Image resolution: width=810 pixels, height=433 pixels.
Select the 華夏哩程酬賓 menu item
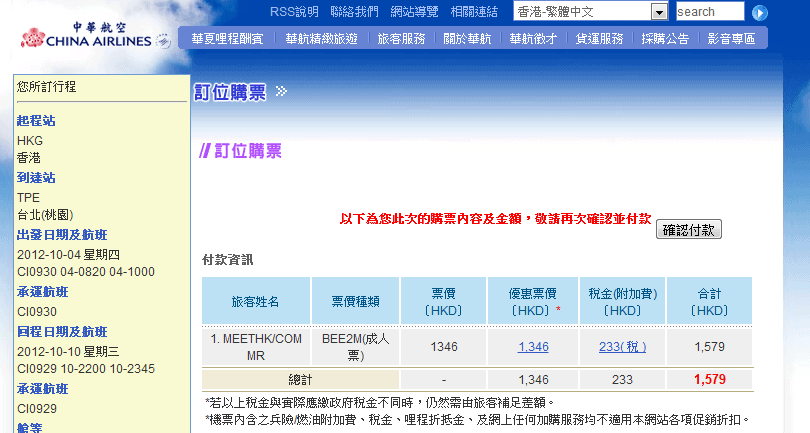tap(227, 39)
